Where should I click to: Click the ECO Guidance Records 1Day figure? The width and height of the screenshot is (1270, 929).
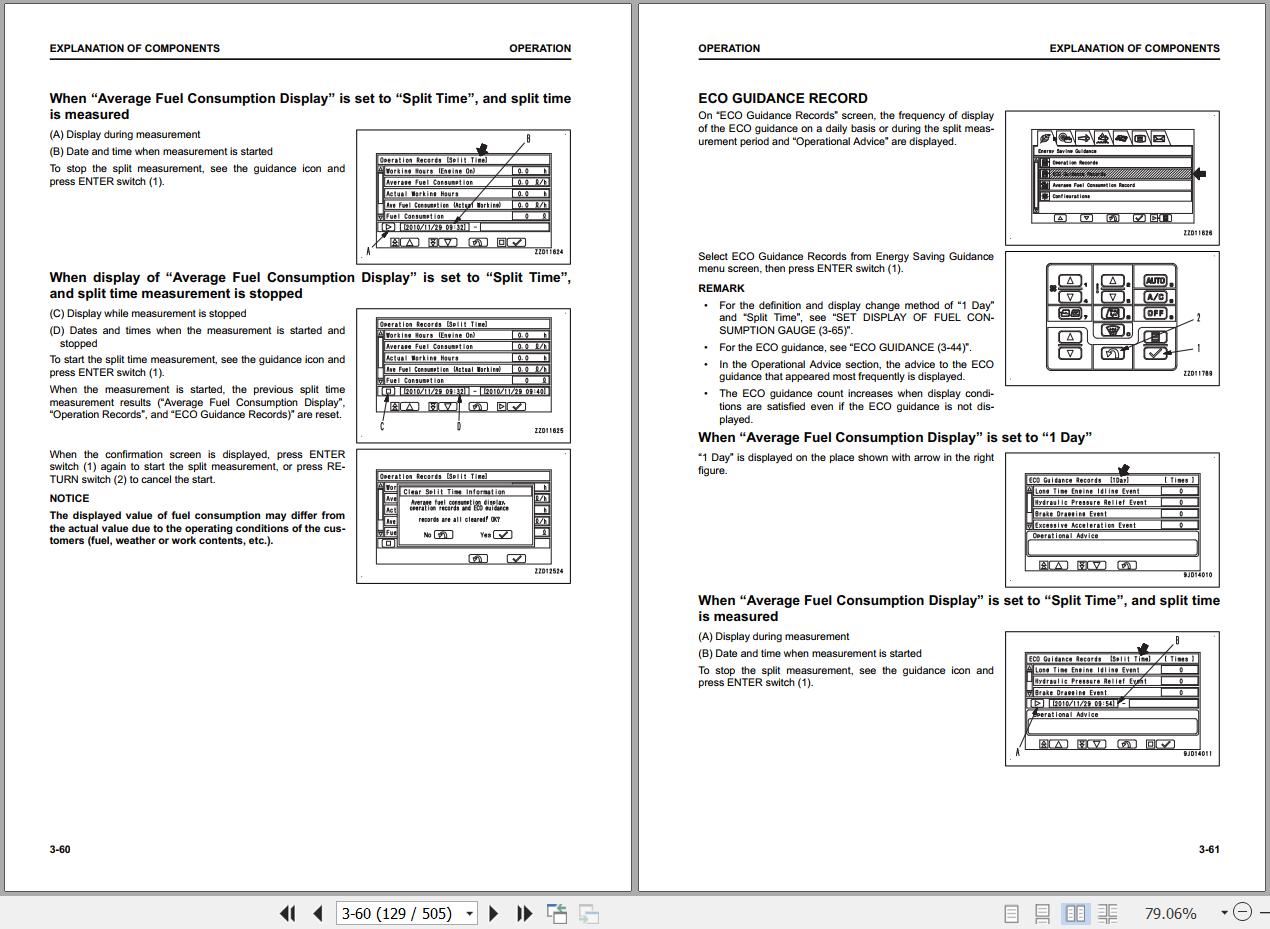coord(1112,519)
